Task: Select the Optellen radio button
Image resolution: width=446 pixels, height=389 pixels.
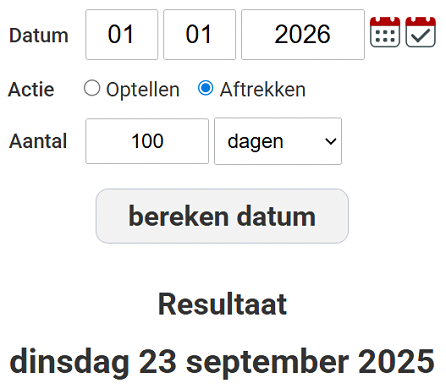Action: click(92, 88)
